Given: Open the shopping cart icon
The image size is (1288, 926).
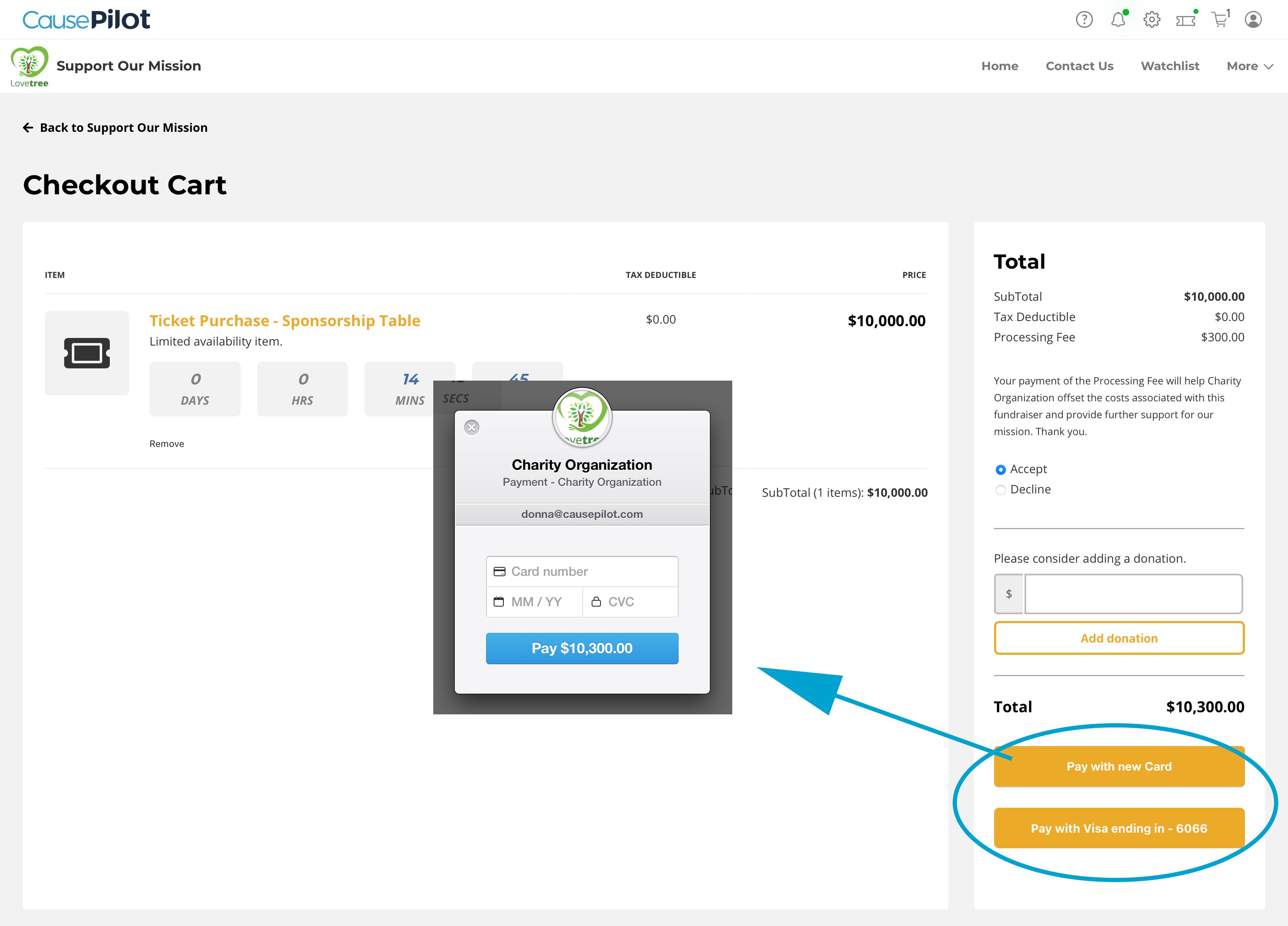Looking at the screenshot, I should tap(1219, 20).
